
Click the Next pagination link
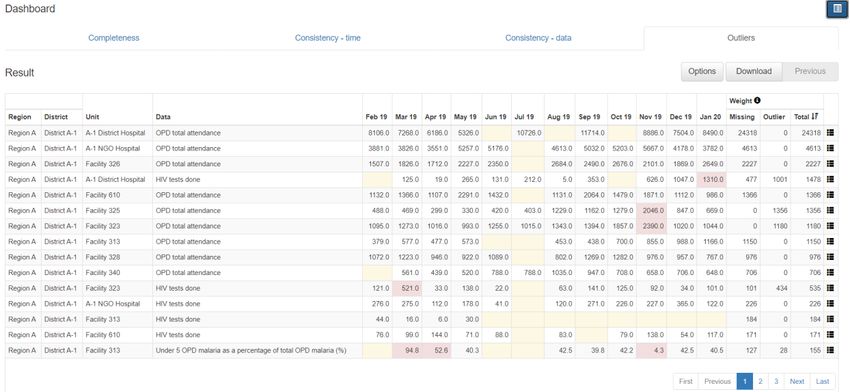tap(797, 382)
